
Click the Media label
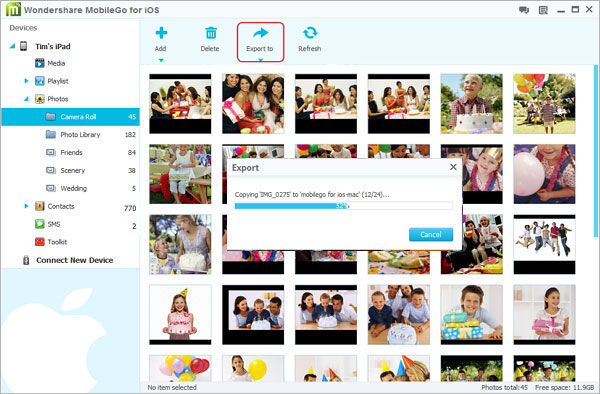click(x=56, y=63)
